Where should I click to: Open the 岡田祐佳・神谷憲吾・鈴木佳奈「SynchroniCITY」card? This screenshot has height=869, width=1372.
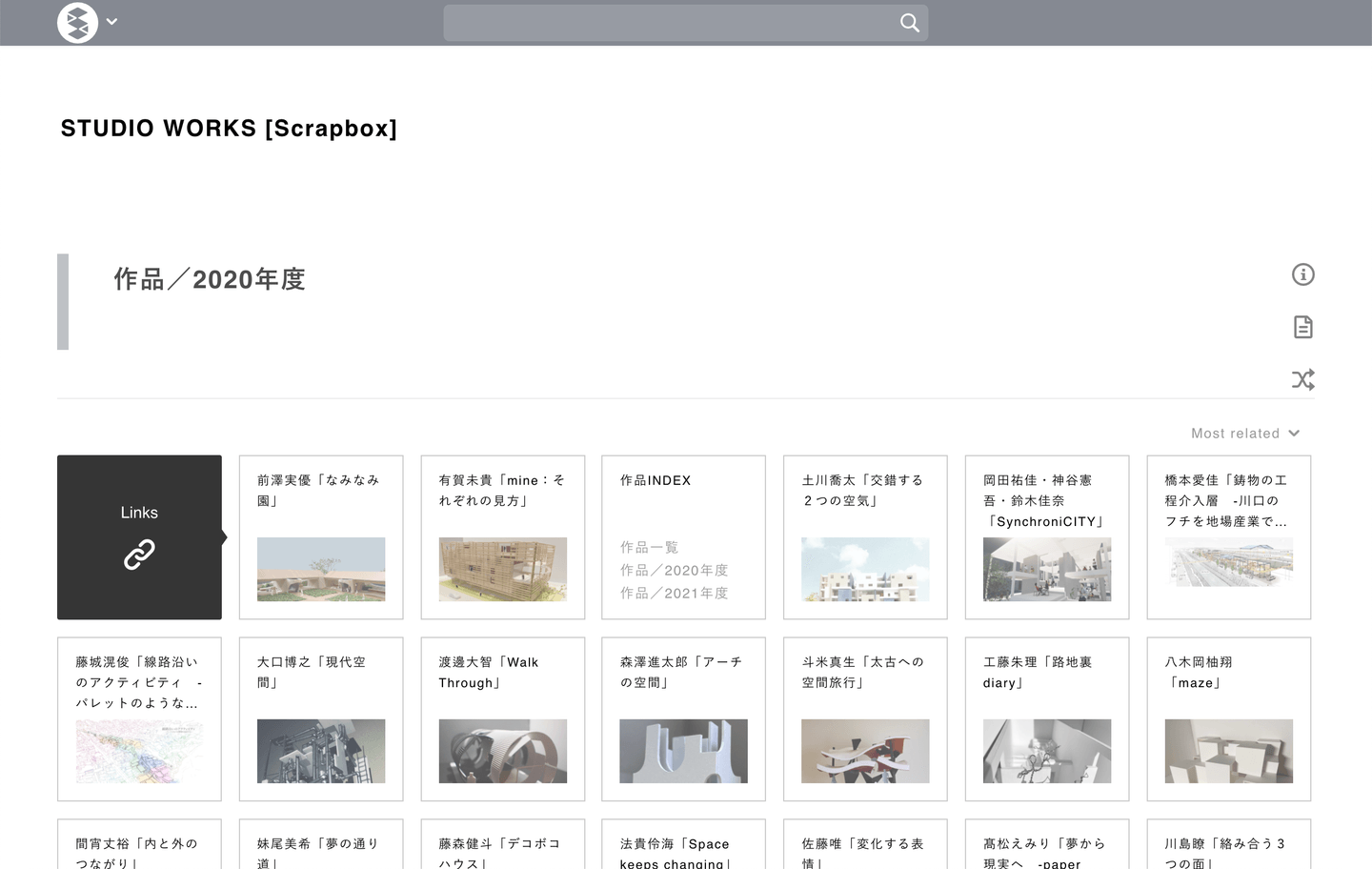click(1047, 537)
